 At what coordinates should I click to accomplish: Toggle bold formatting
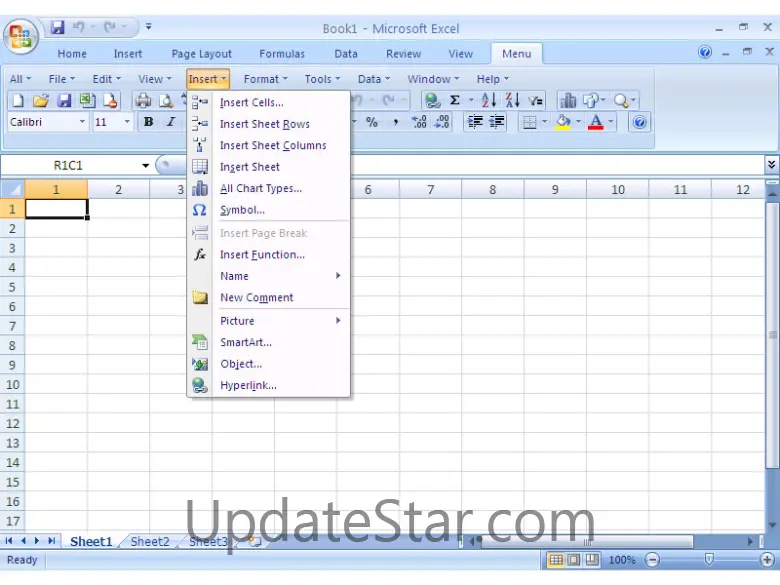point(148,122)
